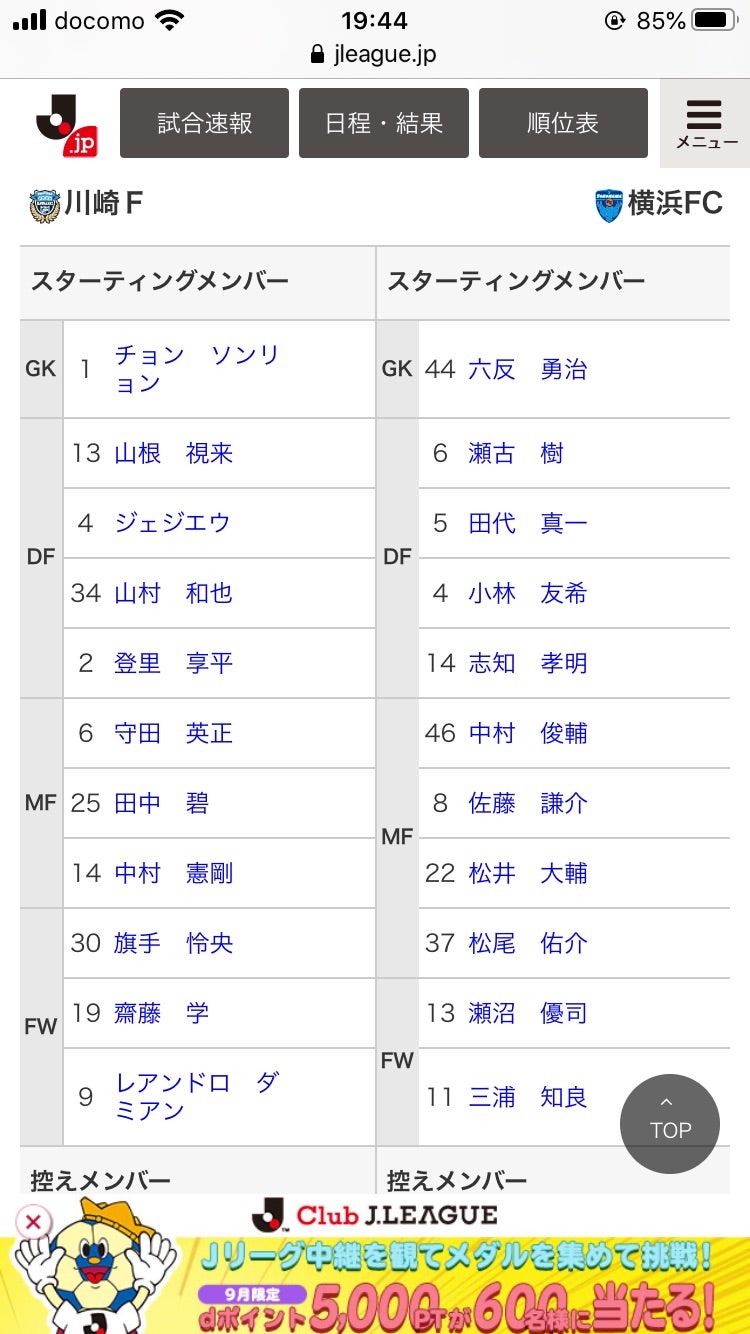This screenshot has width=750, height=1334.
Task: Tap the dポイント campaign ad banner
Action: (450, 1290)
